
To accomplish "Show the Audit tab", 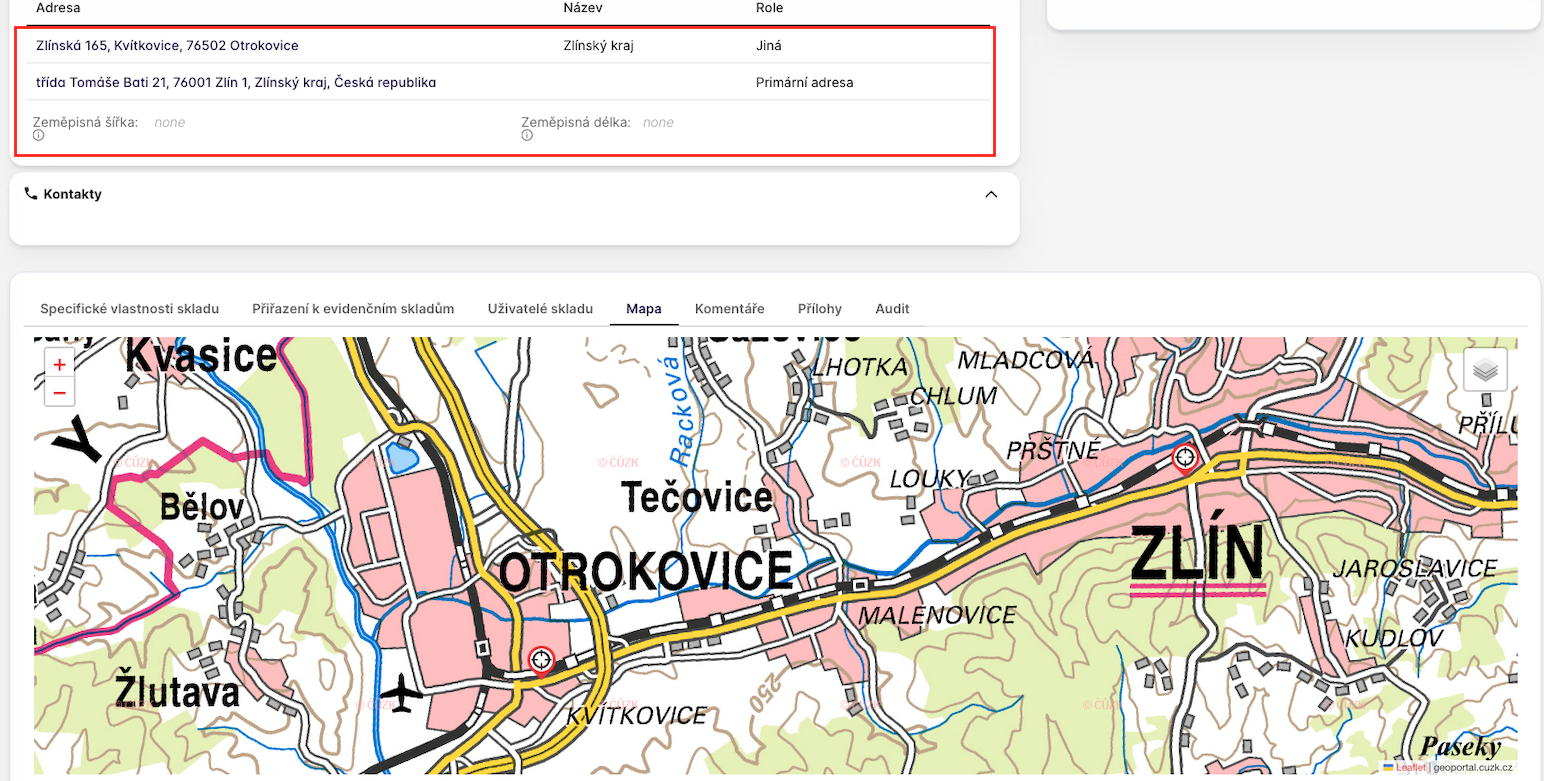I will [x=892, y=309].
